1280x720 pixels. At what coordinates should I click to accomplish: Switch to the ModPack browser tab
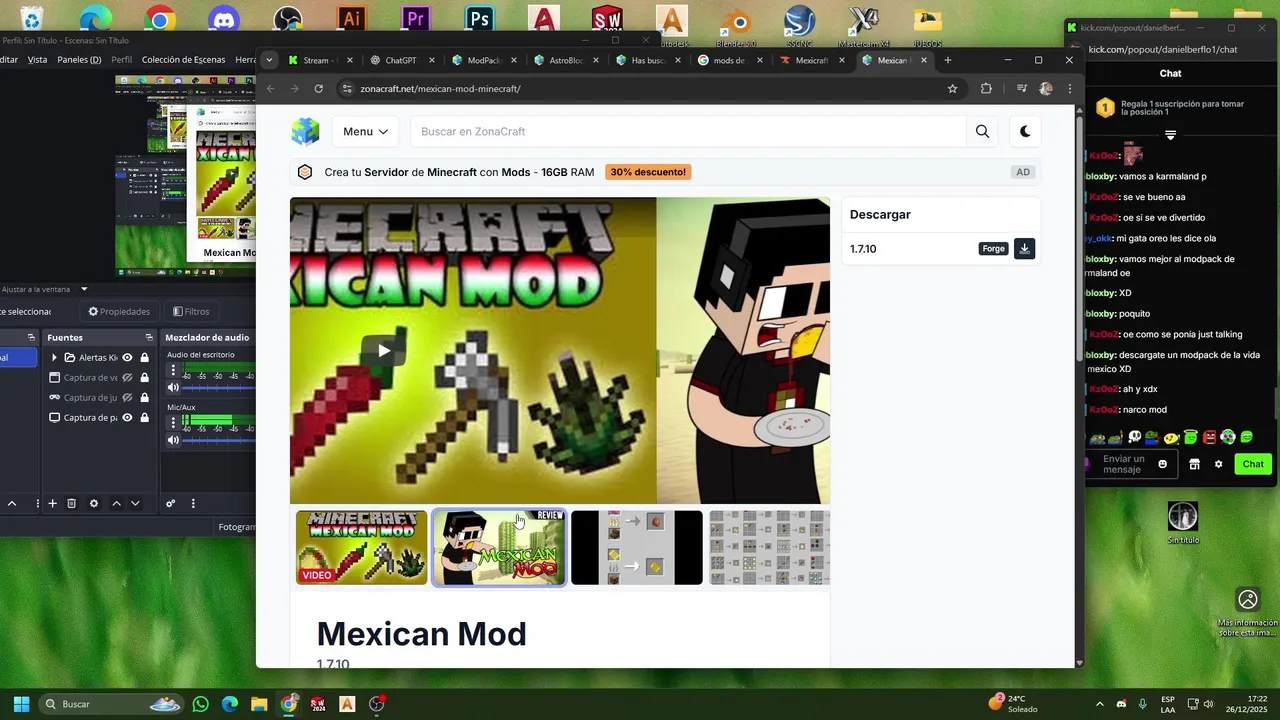pyautogui.click(x=483, y=60)
